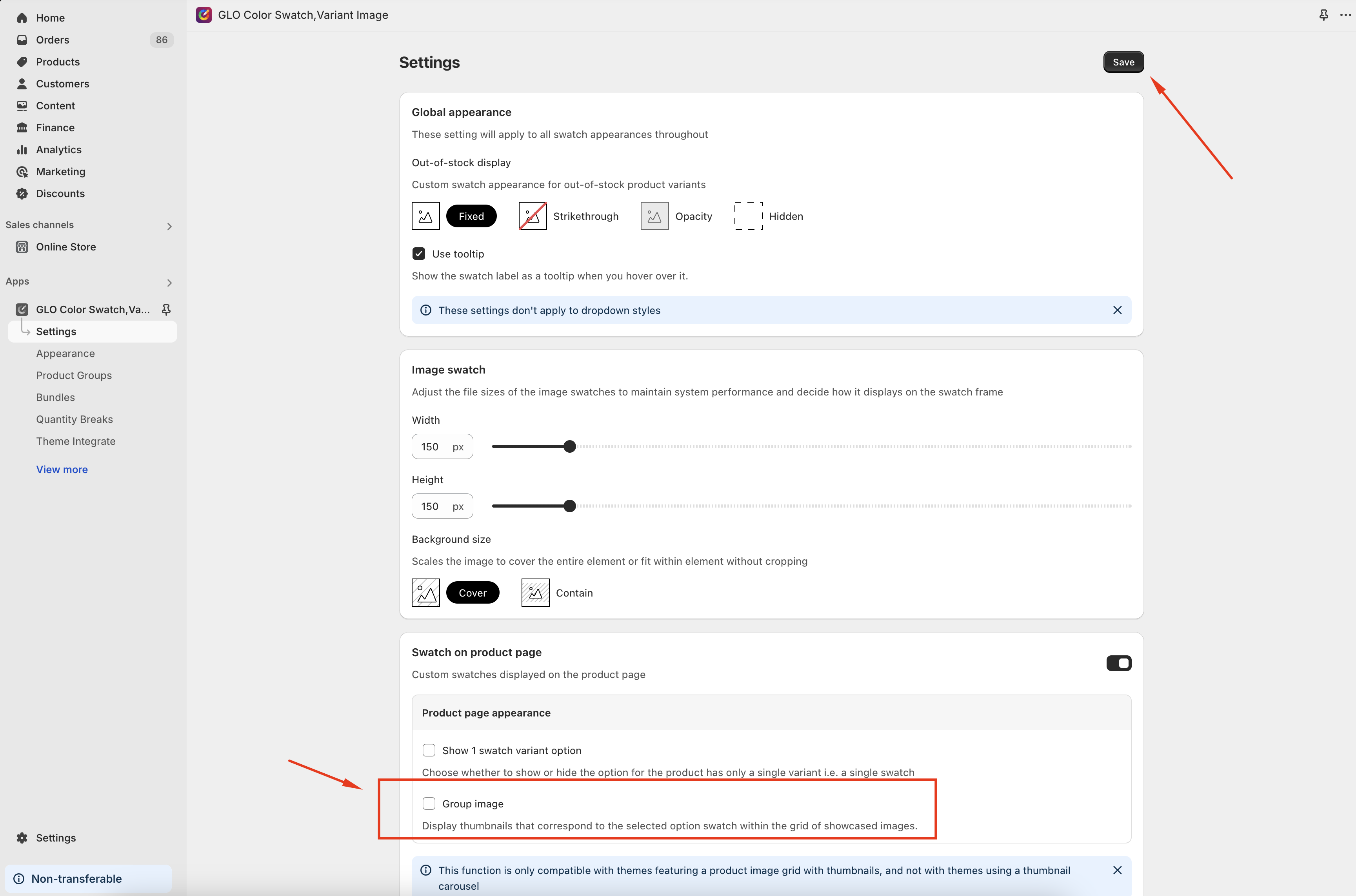Select the Strikethrough option
This screenshot has width=1356, height=896.
(586, 216)
